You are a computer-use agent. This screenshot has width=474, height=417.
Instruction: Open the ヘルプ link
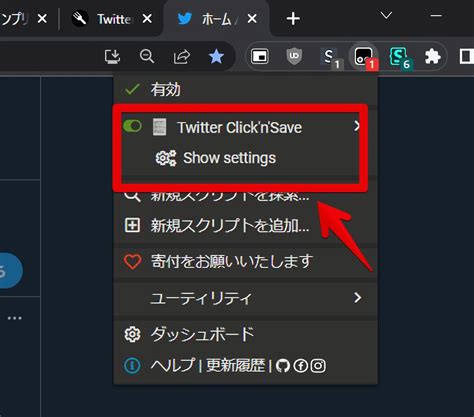pos(172,366)
